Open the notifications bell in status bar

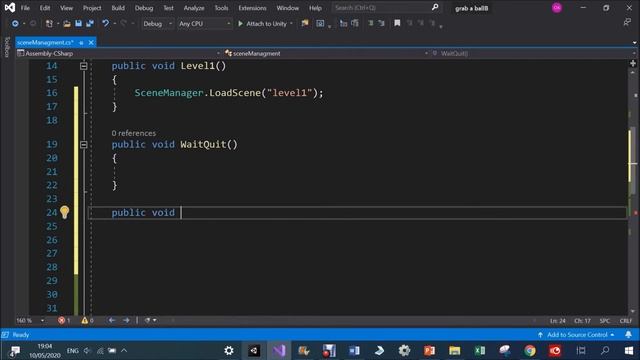coord(629,335)
